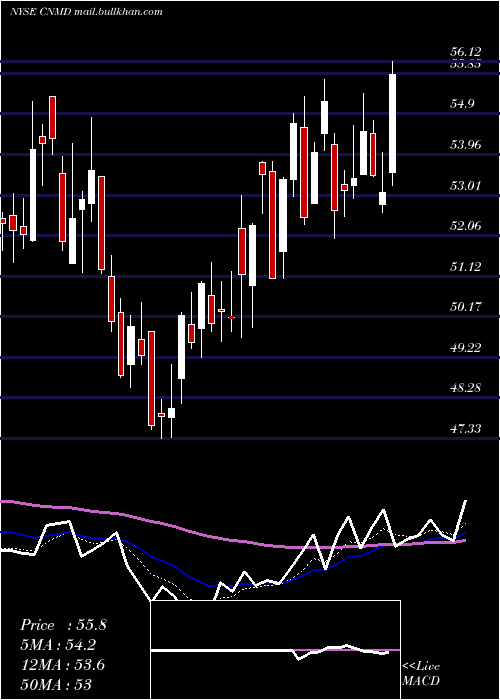Click the 5MA : 54.2 readout
500x700 pixels.
point(58,645)
